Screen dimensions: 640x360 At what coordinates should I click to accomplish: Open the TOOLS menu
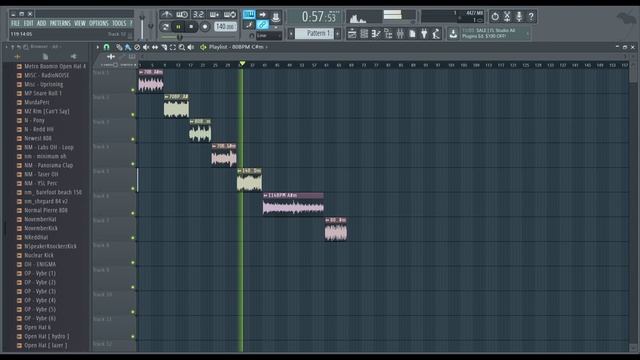coord(119,23)
